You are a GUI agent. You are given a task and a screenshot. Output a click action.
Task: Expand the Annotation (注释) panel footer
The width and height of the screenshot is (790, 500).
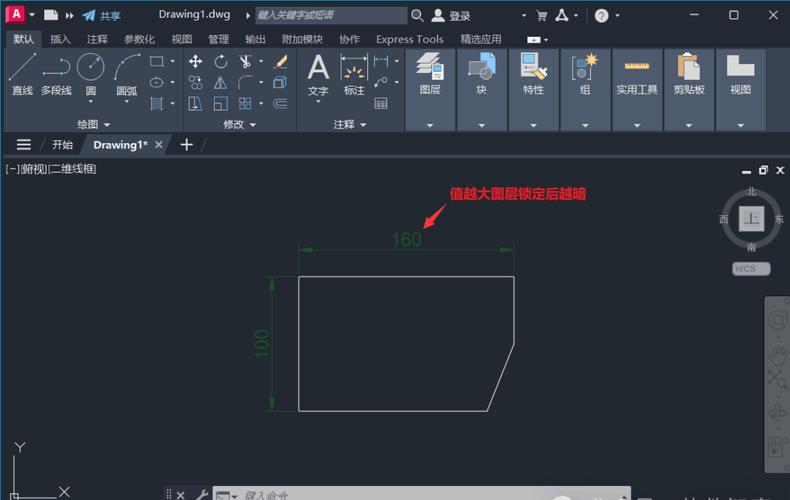coord(350,124)
